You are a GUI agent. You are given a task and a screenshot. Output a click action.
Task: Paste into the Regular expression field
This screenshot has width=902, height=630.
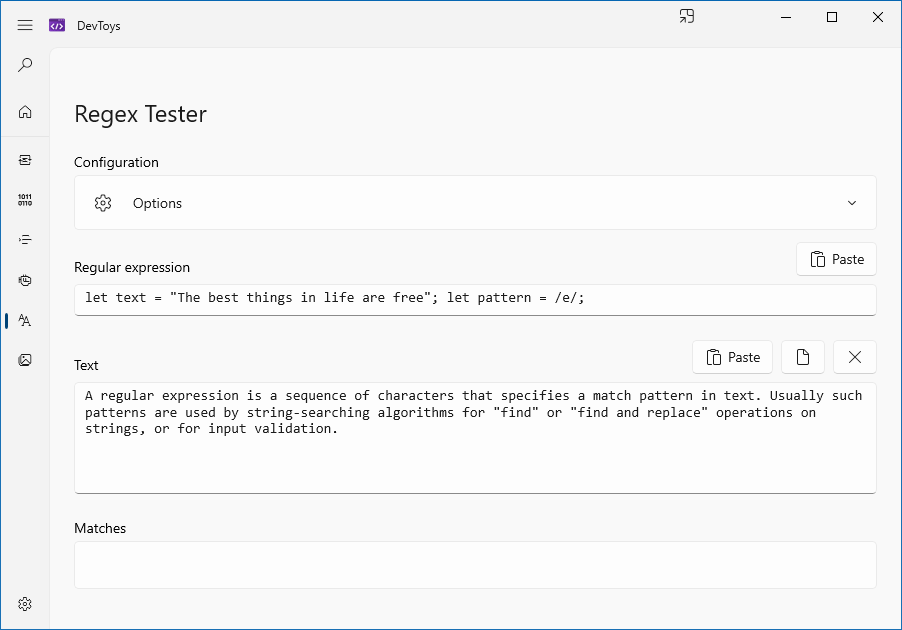837,259
